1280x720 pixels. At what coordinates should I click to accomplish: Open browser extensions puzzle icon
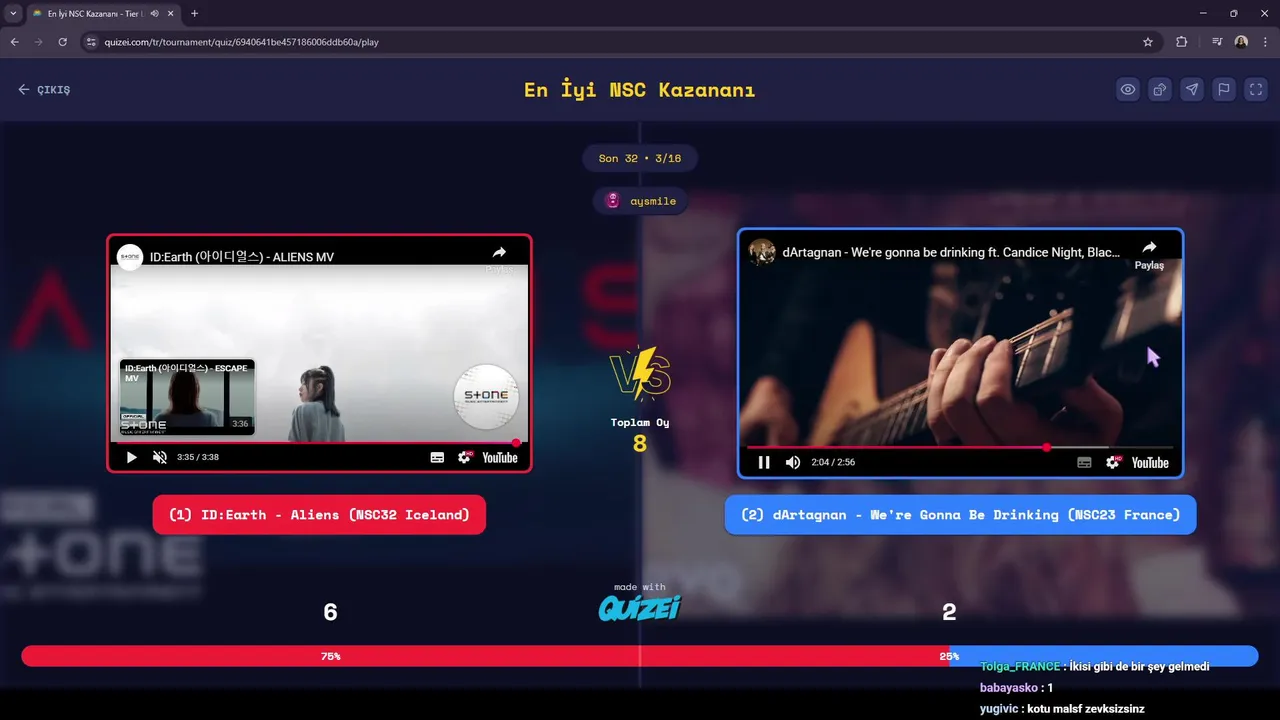click(x=1182, y=42)
